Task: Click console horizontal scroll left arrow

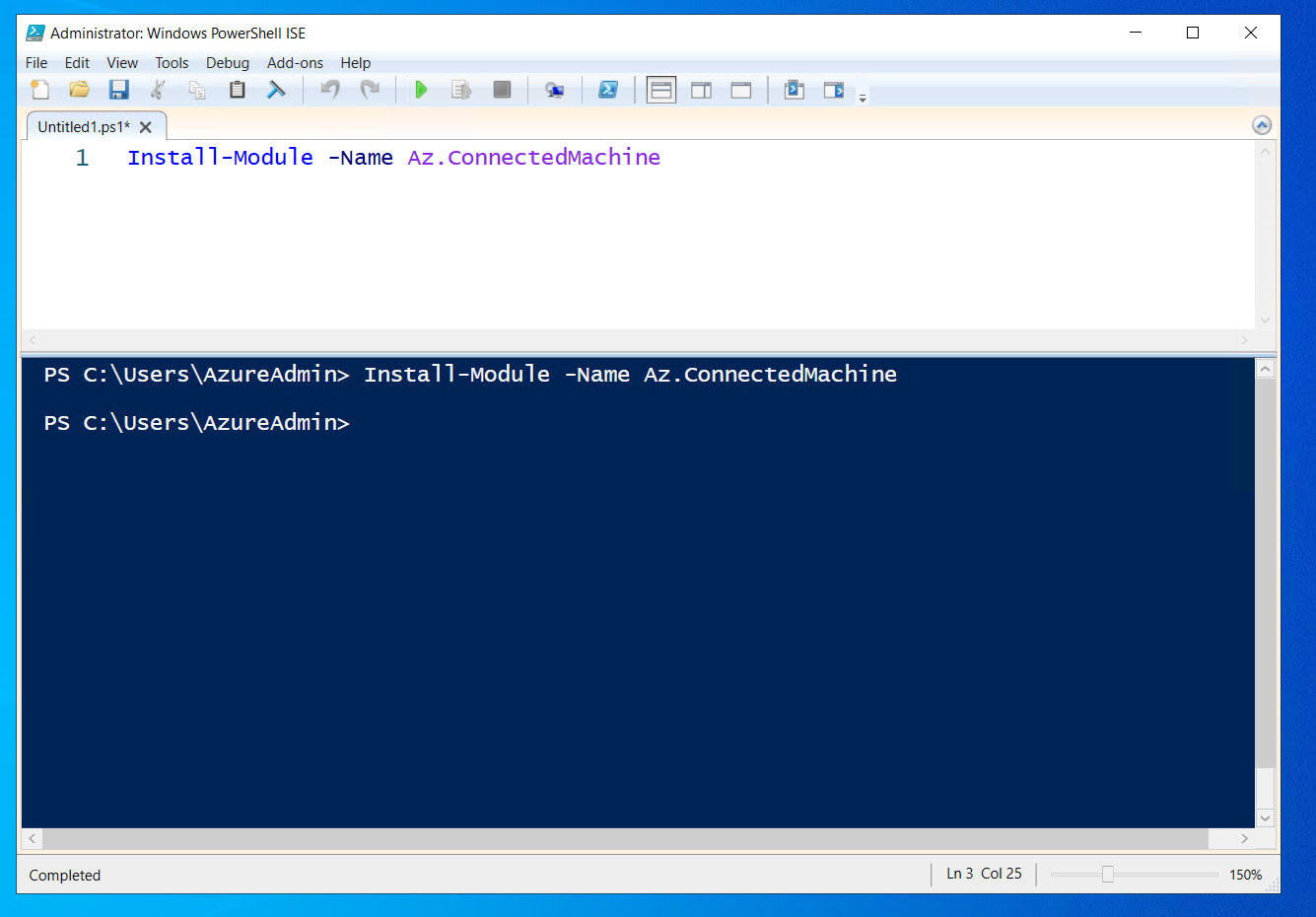Action: pyautogui.click(x=33, y=838)
